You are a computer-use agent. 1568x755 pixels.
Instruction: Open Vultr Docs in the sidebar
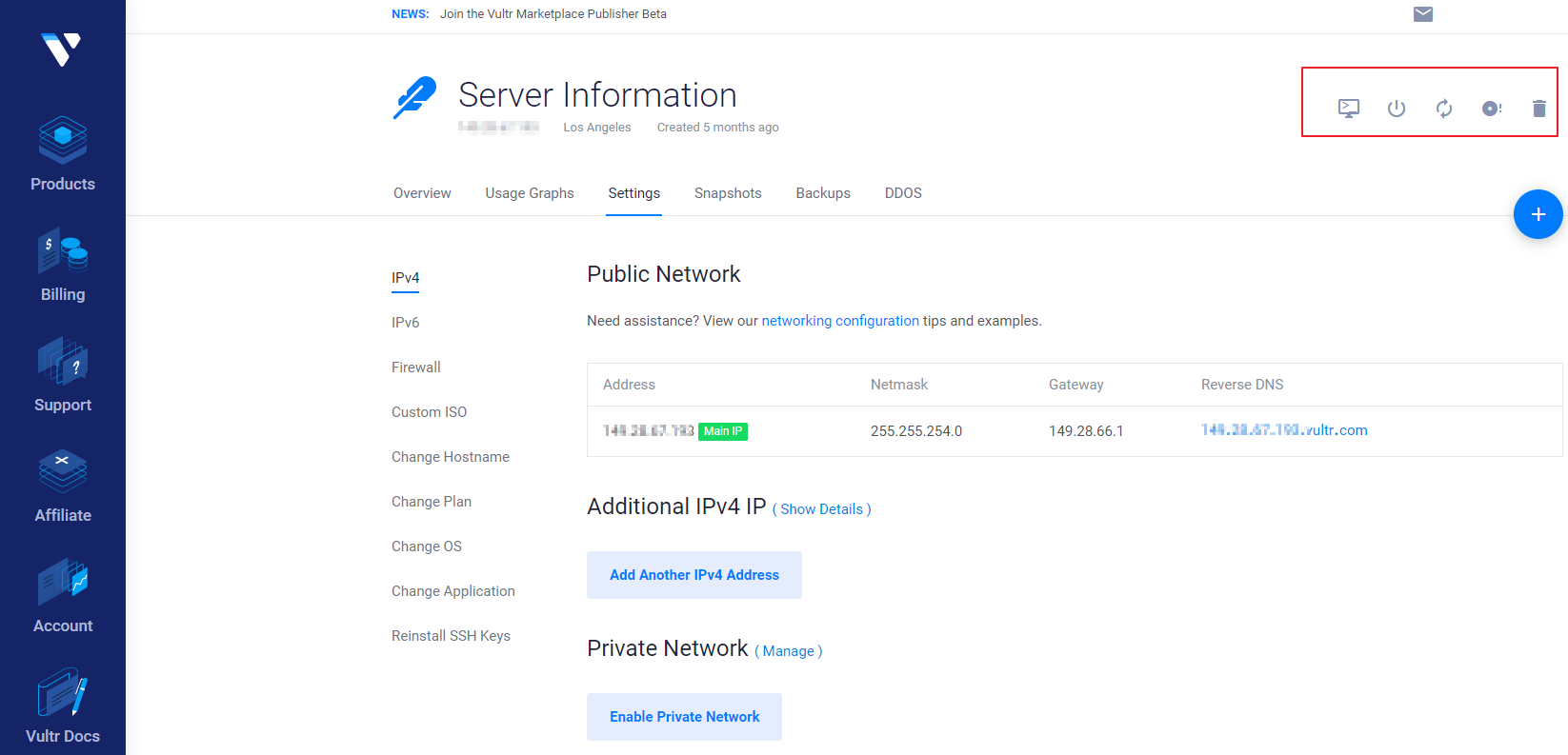pos(63,706)
